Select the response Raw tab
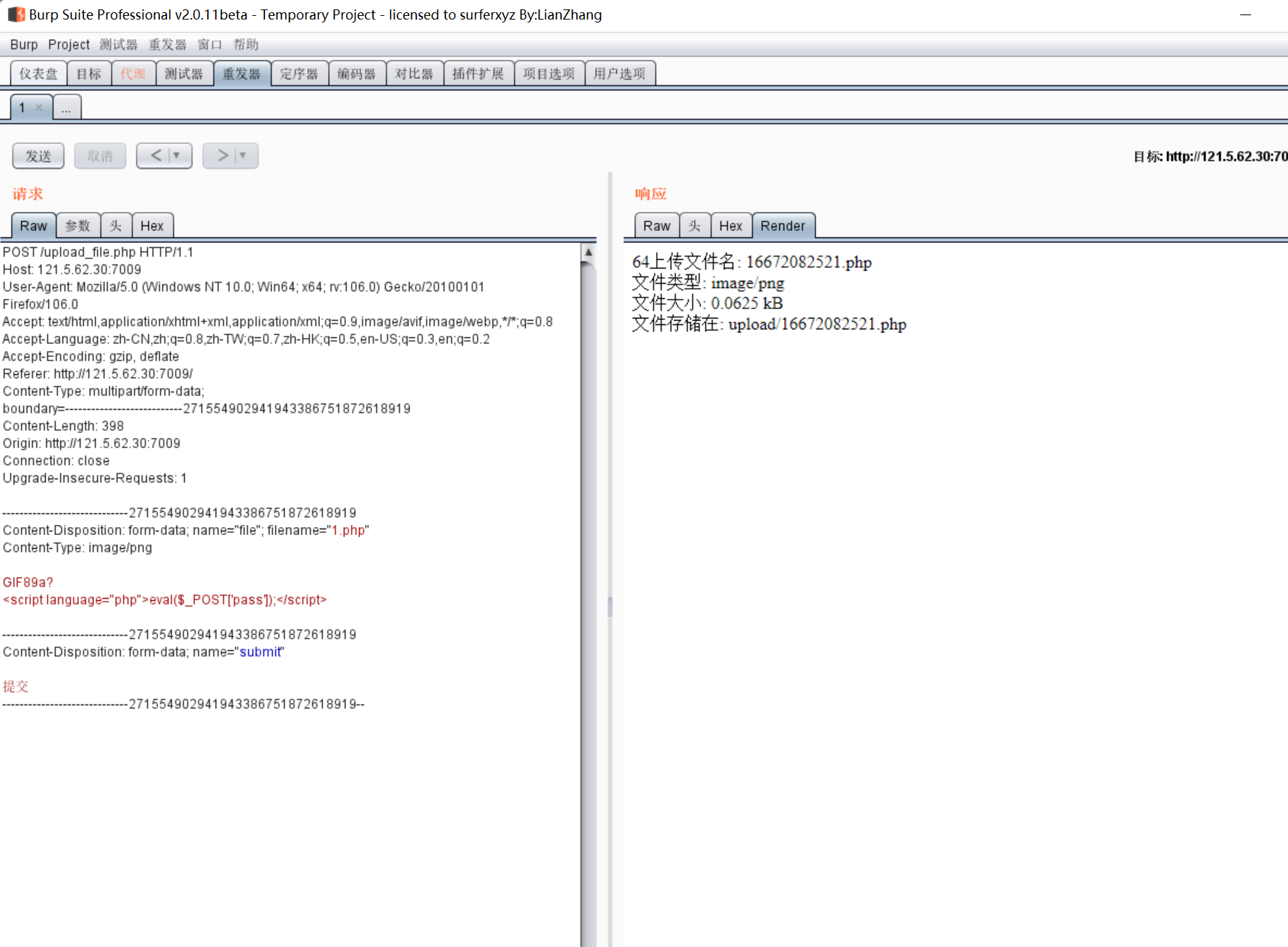 657,226
